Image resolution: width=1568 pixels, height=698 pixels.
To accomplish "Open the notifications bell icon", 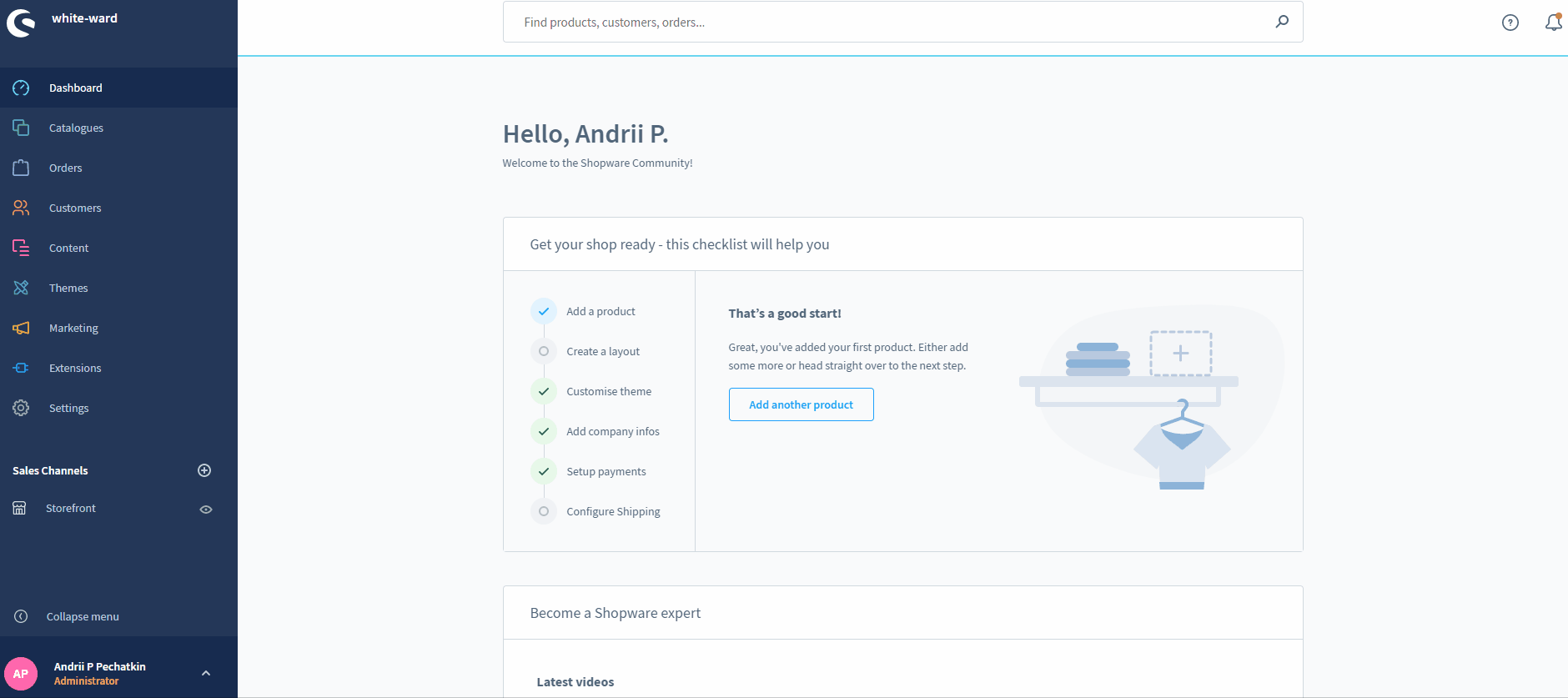I will [1553, 23].
